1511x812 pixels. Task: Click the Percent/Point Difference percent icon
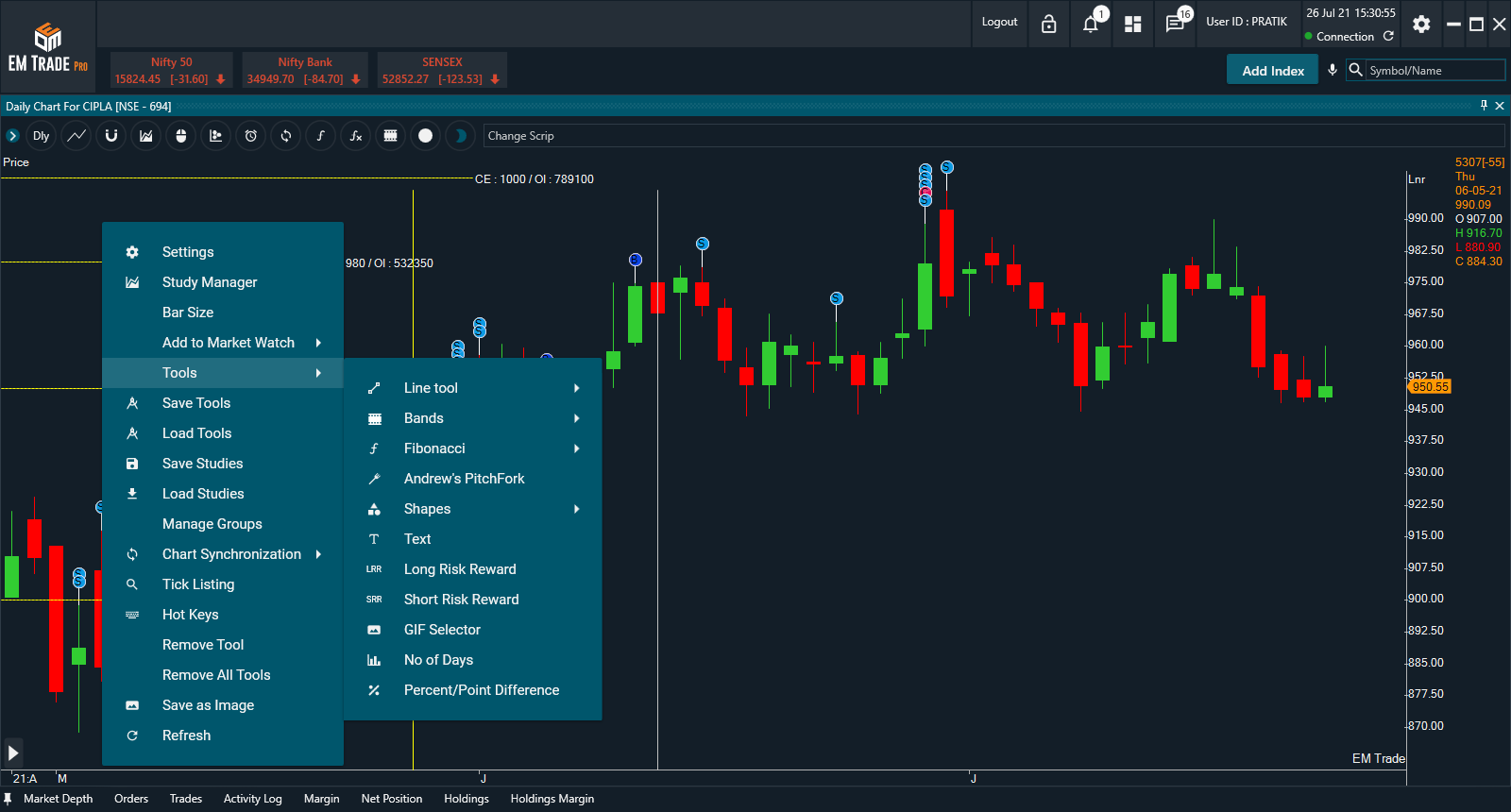(x=374, y=690)
